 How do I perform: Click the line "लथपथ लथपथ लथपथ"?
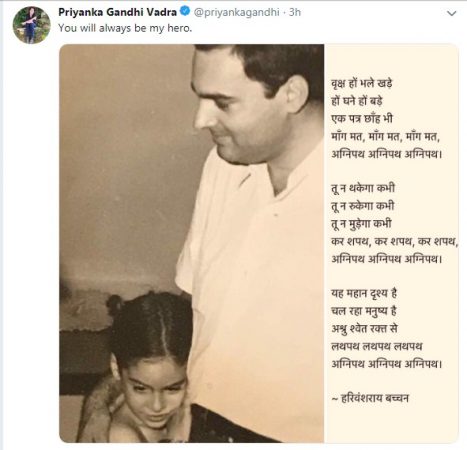(x=377, y=346)
